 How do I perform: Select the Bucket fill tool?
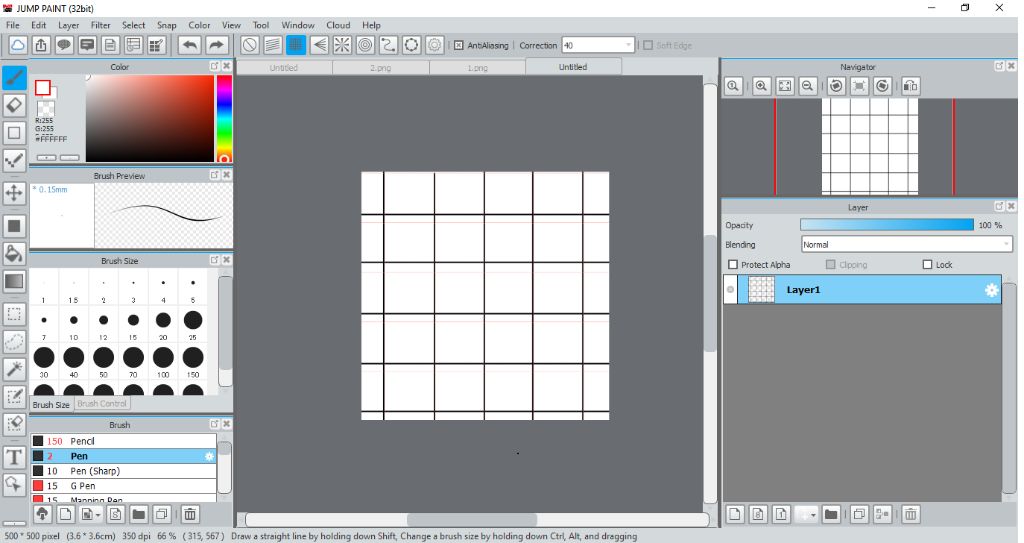coord(14,254)
